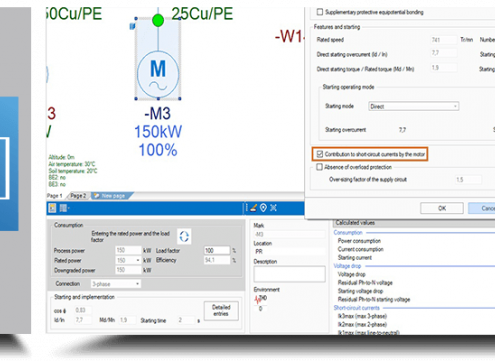Image resolution: width=495 pixels, height=361 pixels.
Task: Click Ik3max (max 3-phase) row
Action: click(x=362, y=316)
